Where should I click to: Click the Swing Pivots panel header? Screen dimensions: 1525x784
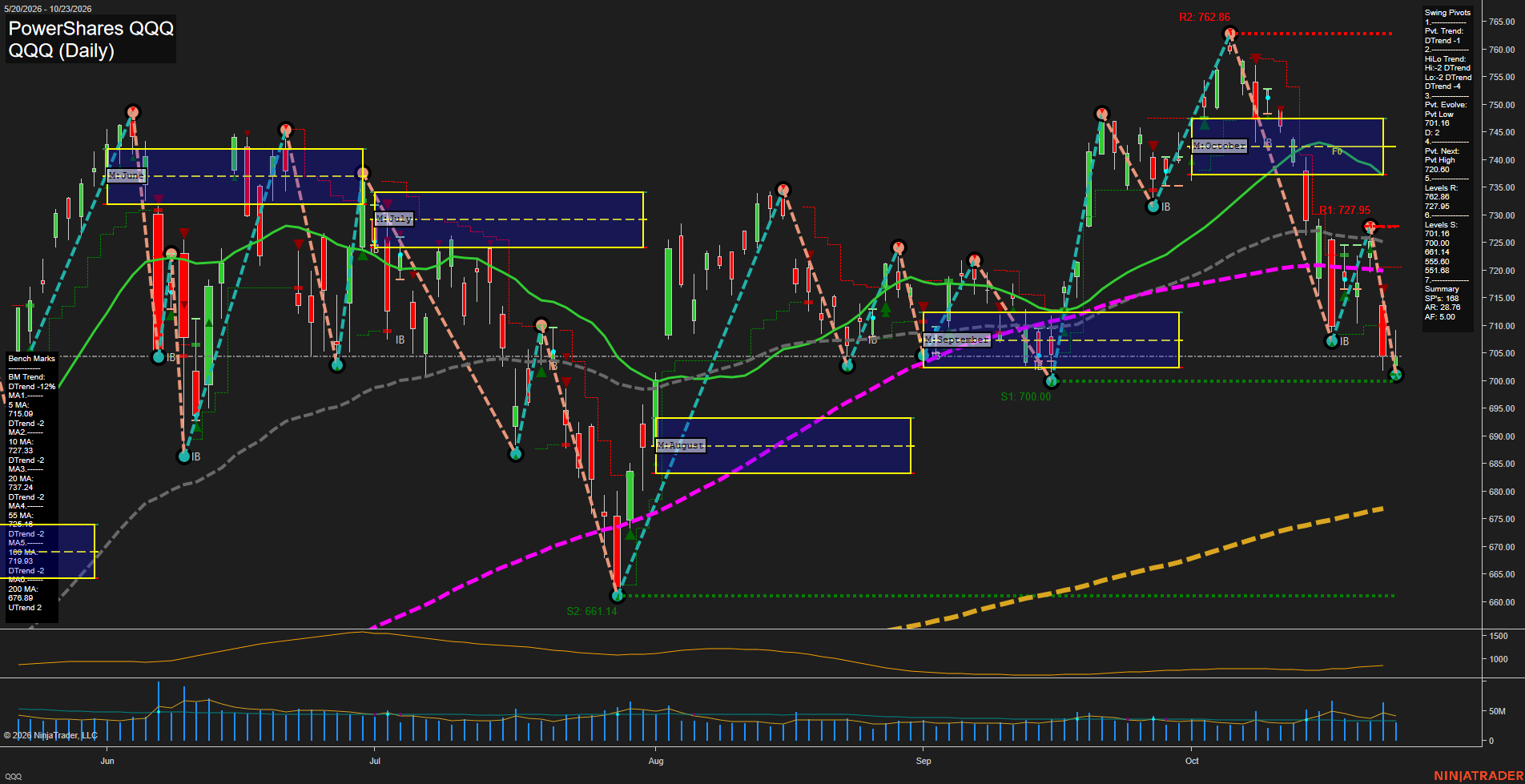[1447, 13]
